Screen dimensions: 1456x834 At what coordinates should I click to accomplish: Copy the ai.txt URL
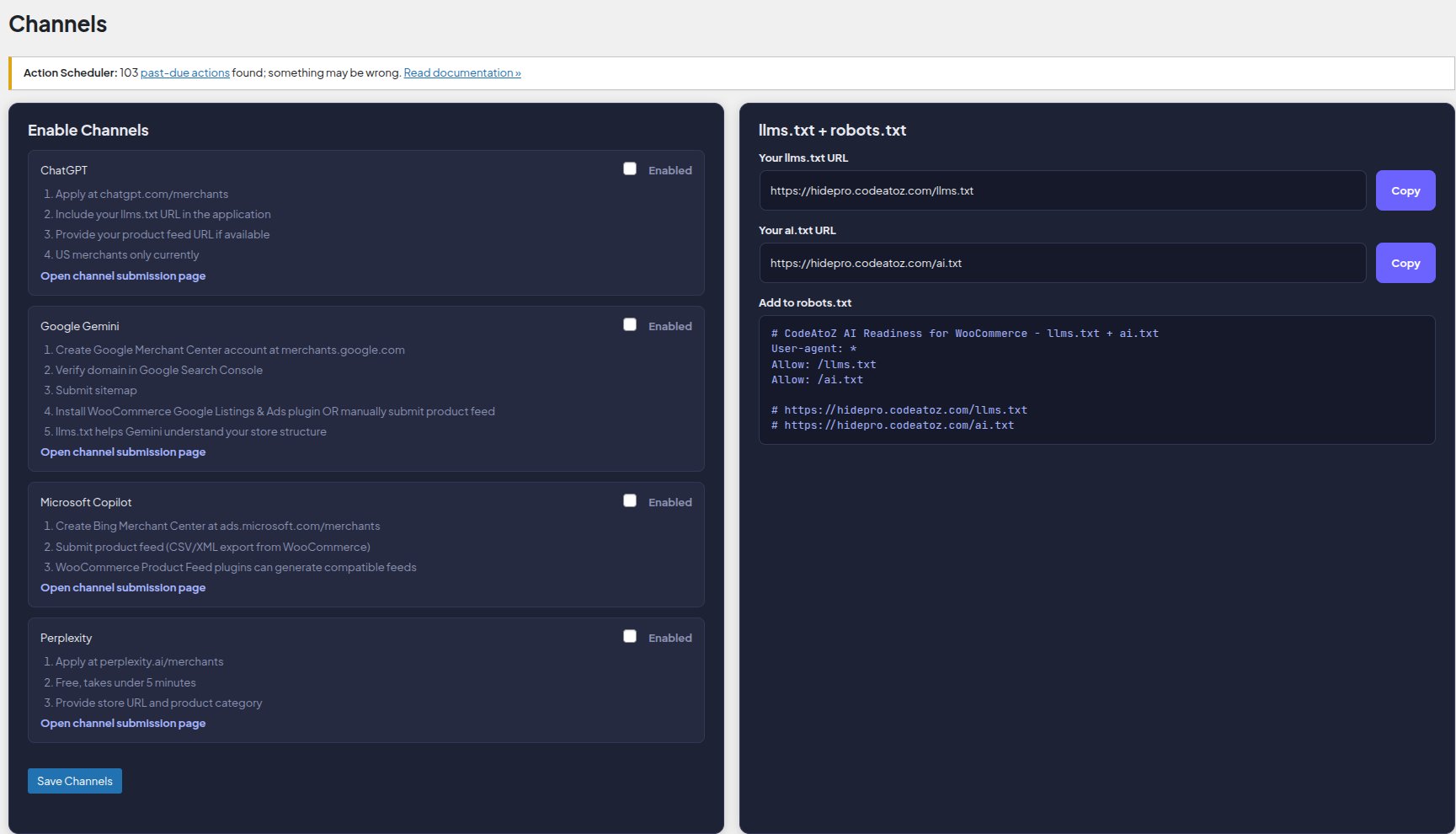[x=1405, y=262]
